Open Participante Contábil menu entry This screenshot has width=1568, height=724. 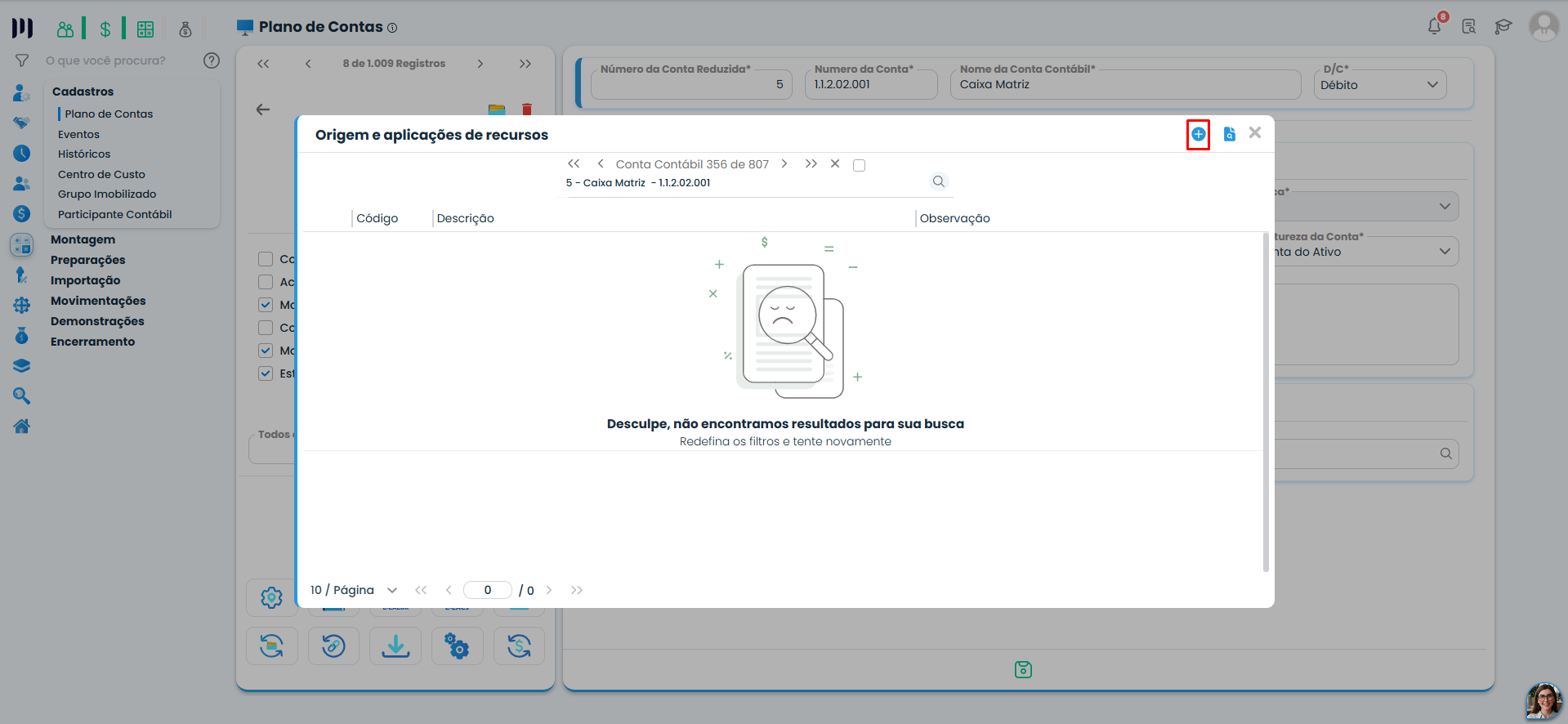(115, 214)
